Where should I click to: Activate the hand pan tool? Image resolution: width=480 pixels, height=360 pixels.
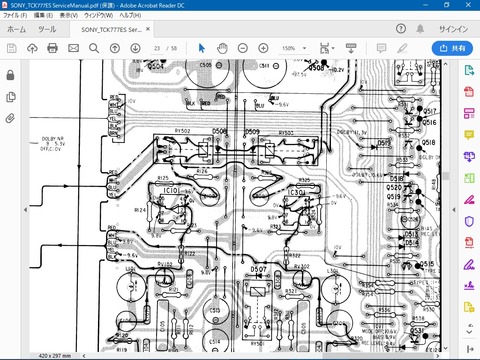click(222, 48)
